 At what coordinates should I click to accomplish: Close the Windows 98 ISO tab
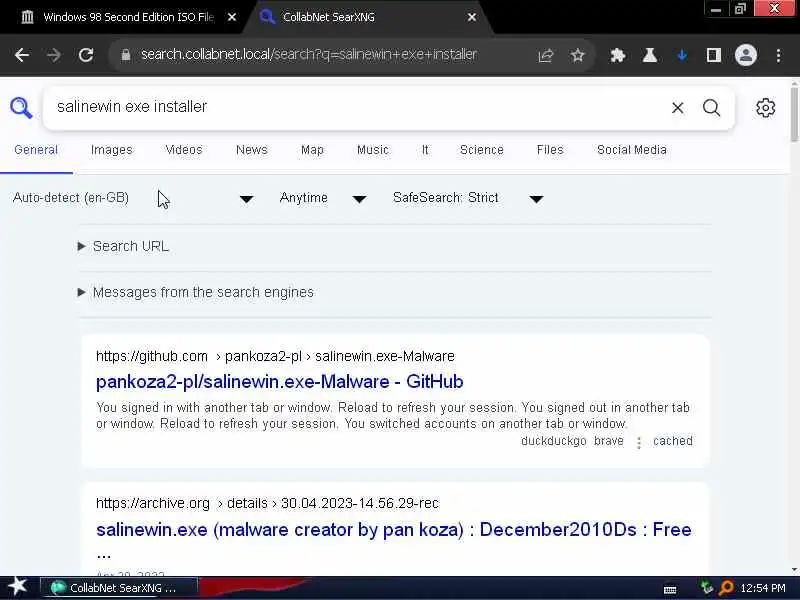[x=232, y=17]
